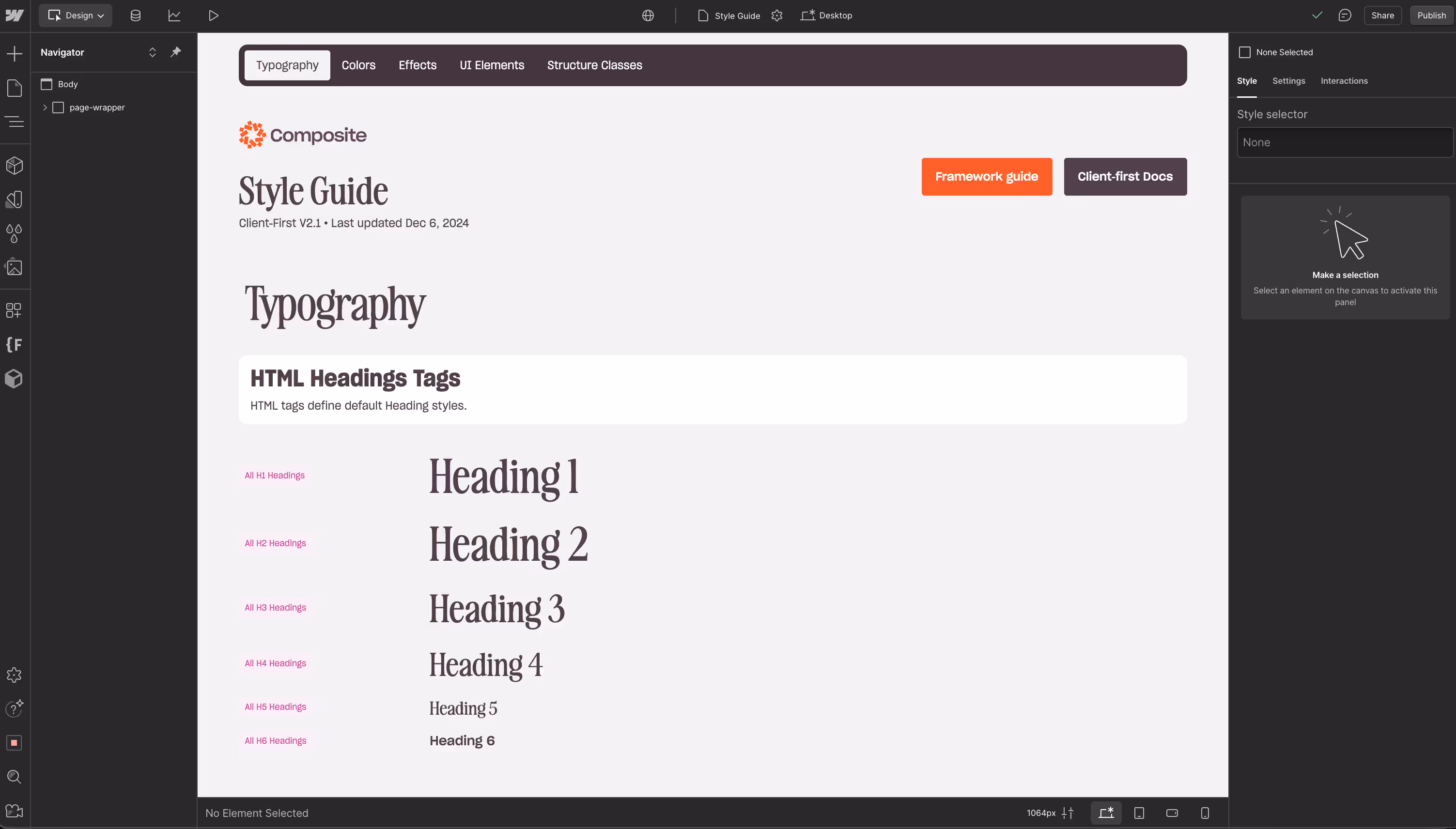
Task: Select the Style Guide main heading
Action: [x=313, y=191]
